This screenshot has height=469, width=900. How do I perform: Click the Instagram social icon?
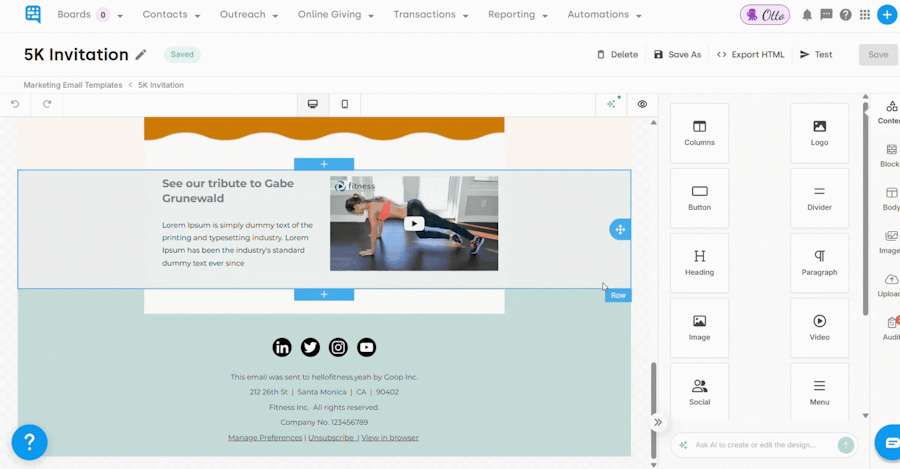(x=338, y=347)
